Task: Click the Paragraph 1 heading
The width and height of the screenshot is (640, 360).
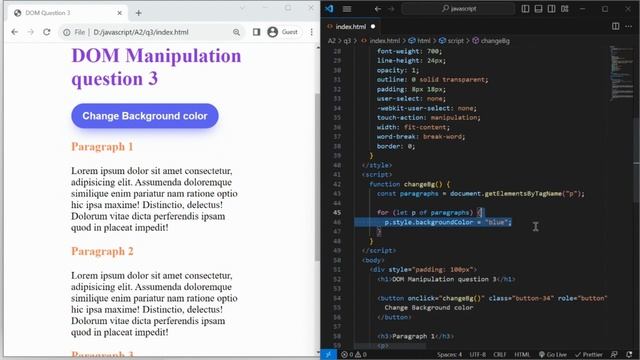Action: click(x=102, y=147)
